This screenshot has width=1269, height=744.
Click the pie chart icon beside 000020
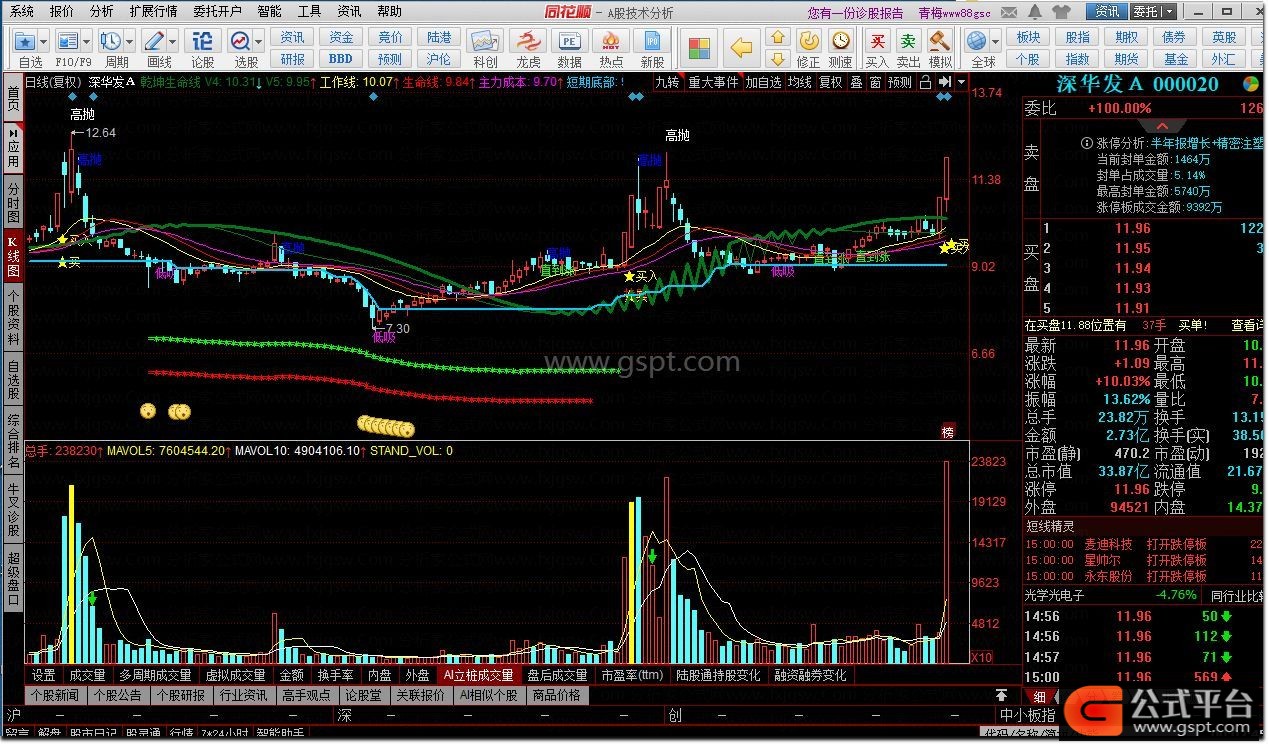tap(1251, 84)
